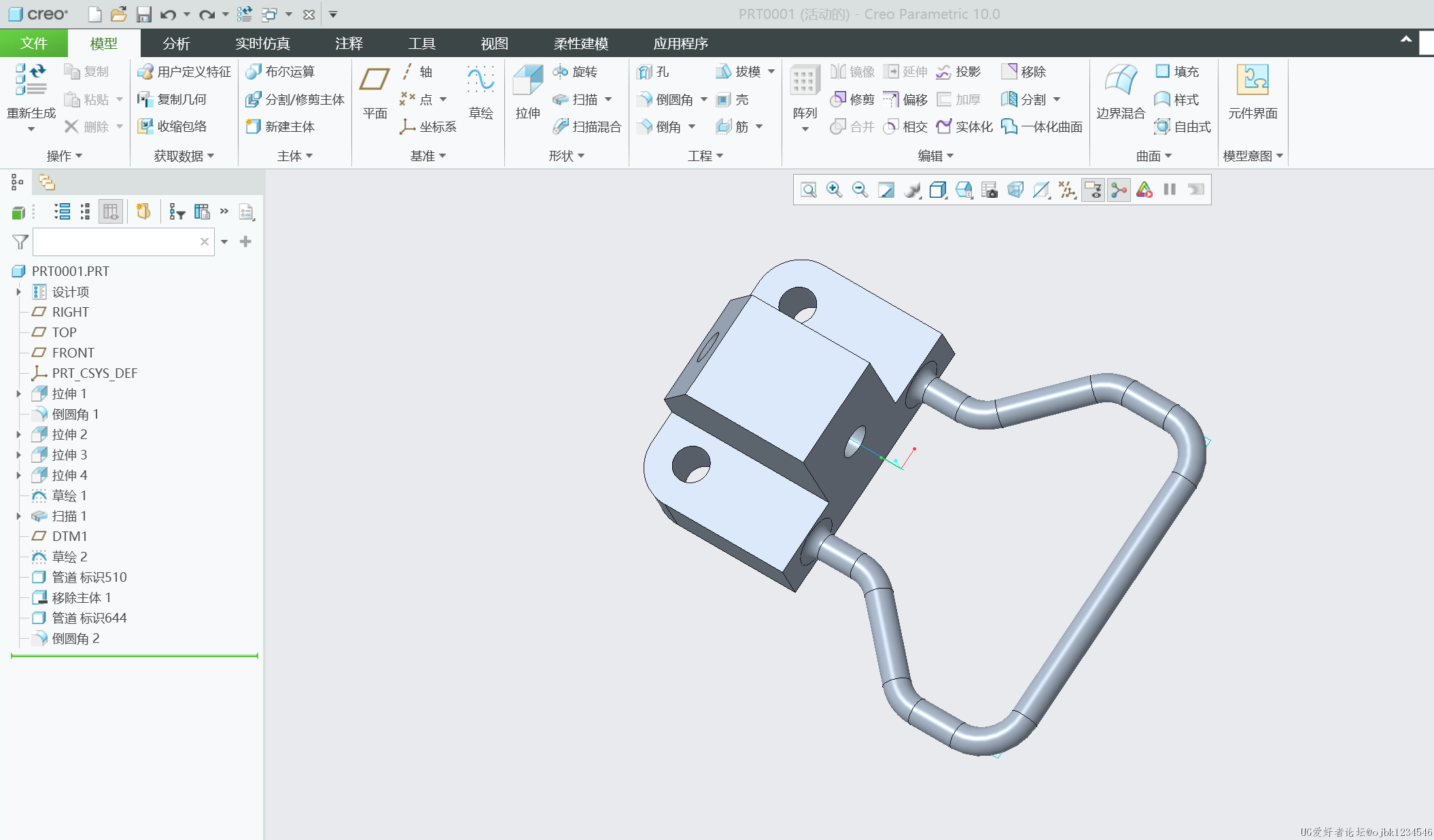This screenshot has width=1434, height=840.
Task: Clear the model tree filter with X
Action: point(205,242)
